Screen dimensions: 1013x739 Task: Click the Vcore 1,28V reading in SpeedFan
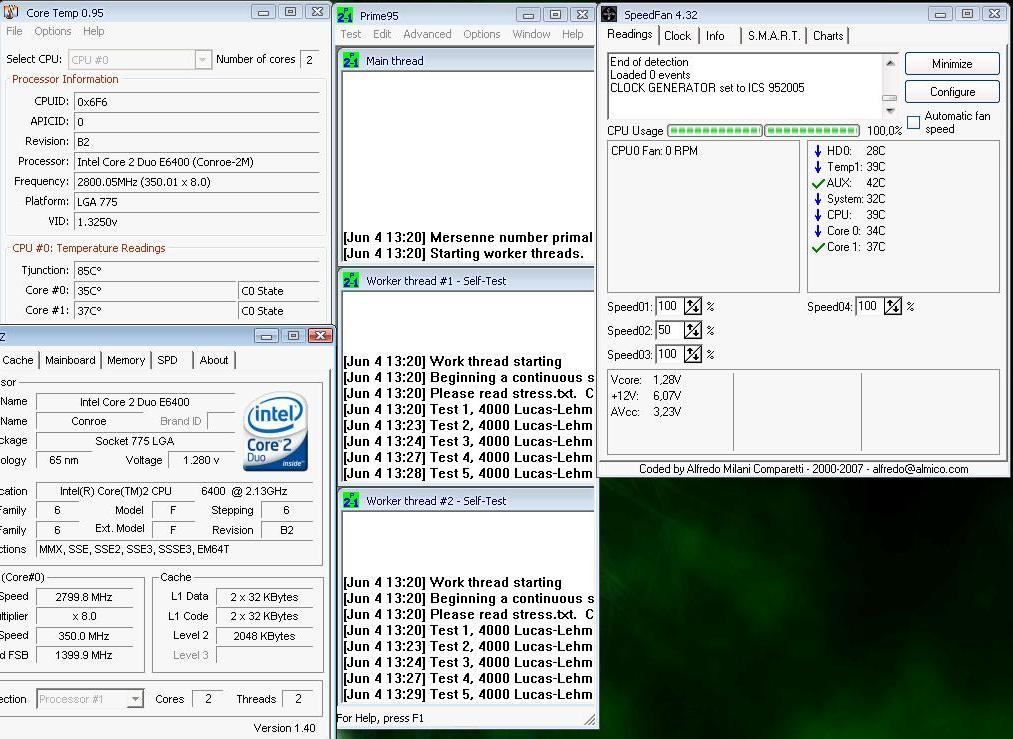point(646,380)
